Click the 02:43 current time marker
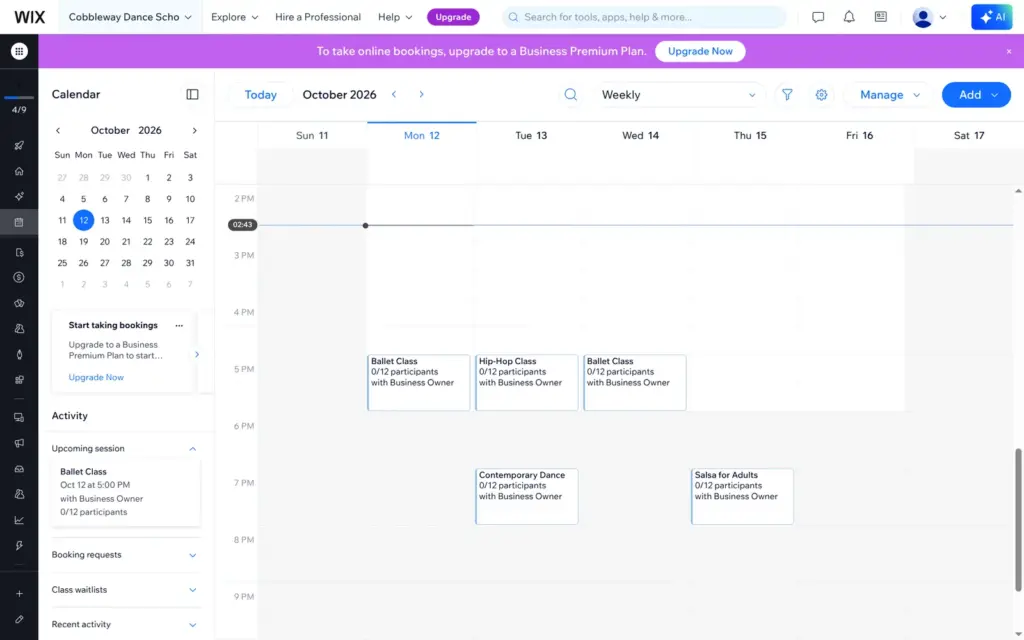 coord(242,225)
